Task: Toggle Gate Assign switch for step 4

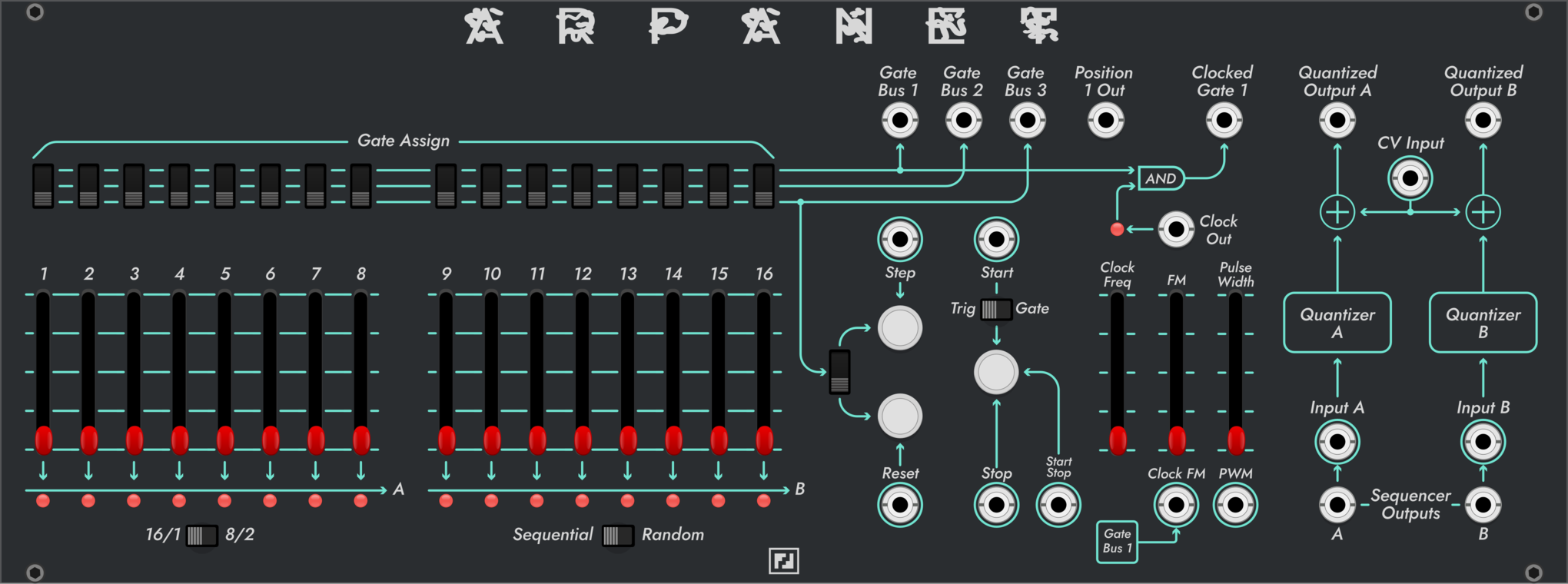Action: (179, 186)
